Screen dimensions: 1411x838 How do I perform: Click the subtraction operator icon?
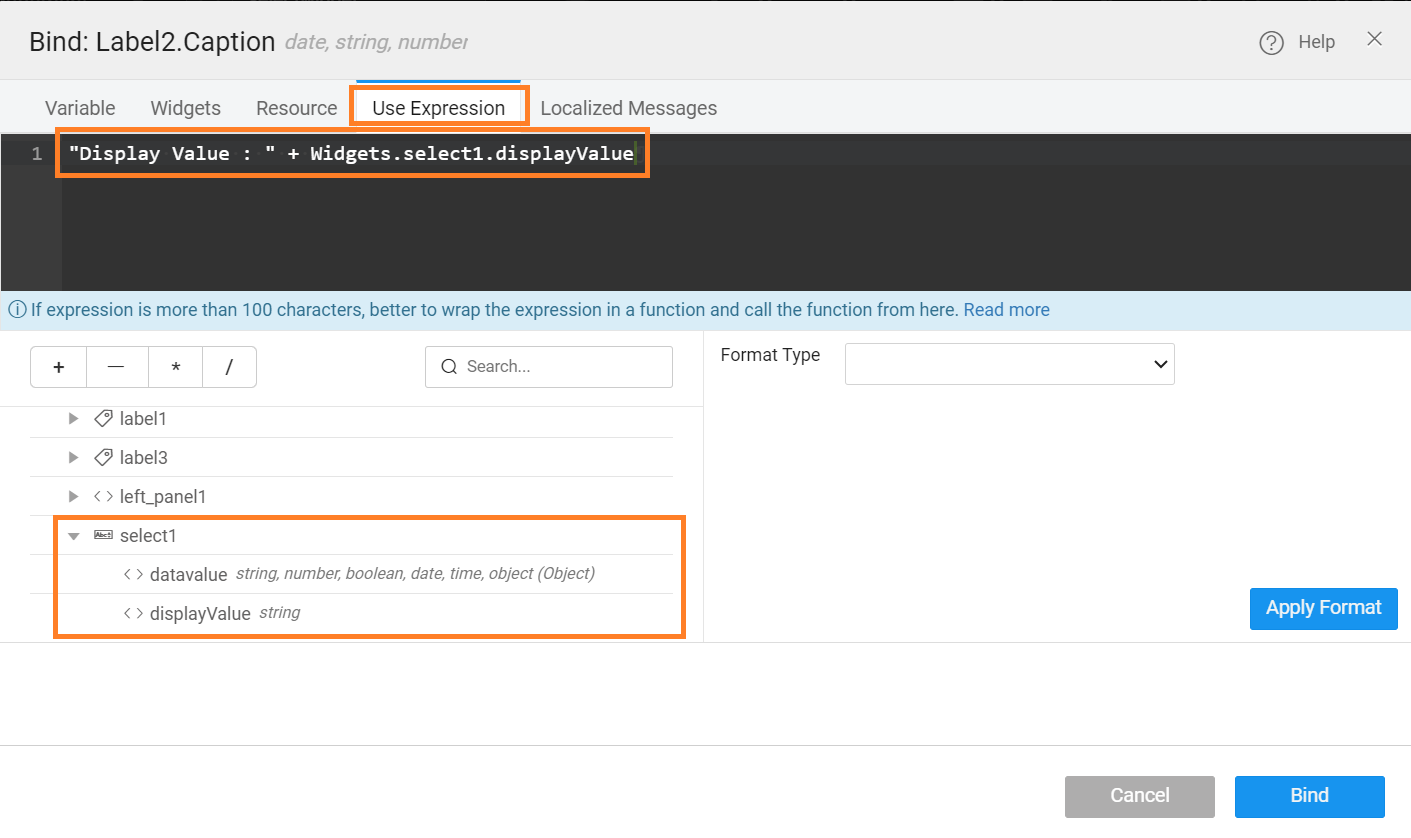[117, 367]
